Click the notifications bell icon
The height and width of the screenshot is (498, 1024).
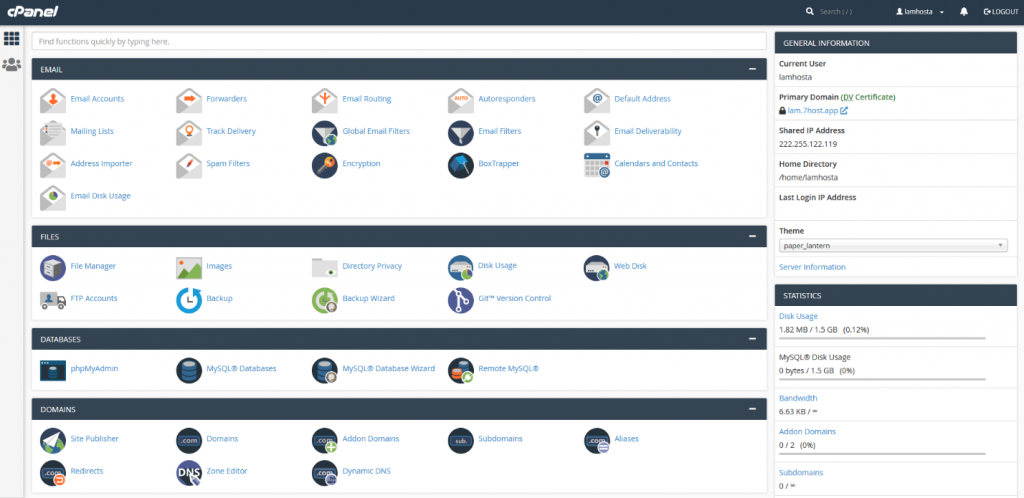964,12
